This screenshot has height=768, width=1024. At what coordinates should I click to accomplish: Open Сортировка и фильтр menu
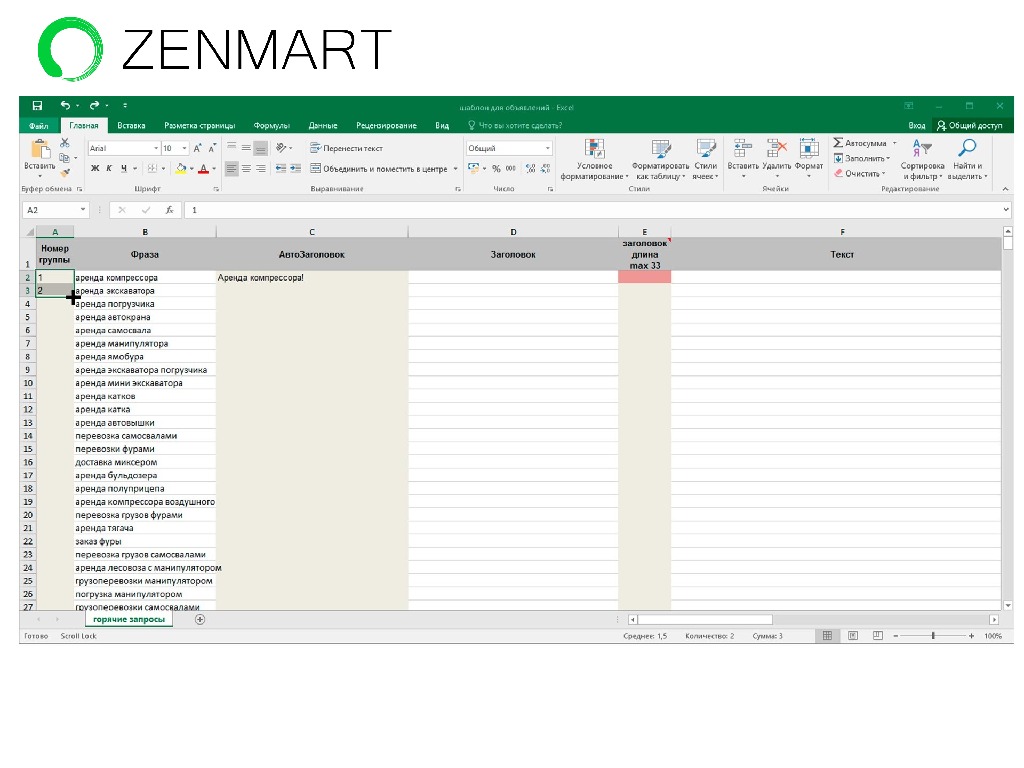click(922, 159)
